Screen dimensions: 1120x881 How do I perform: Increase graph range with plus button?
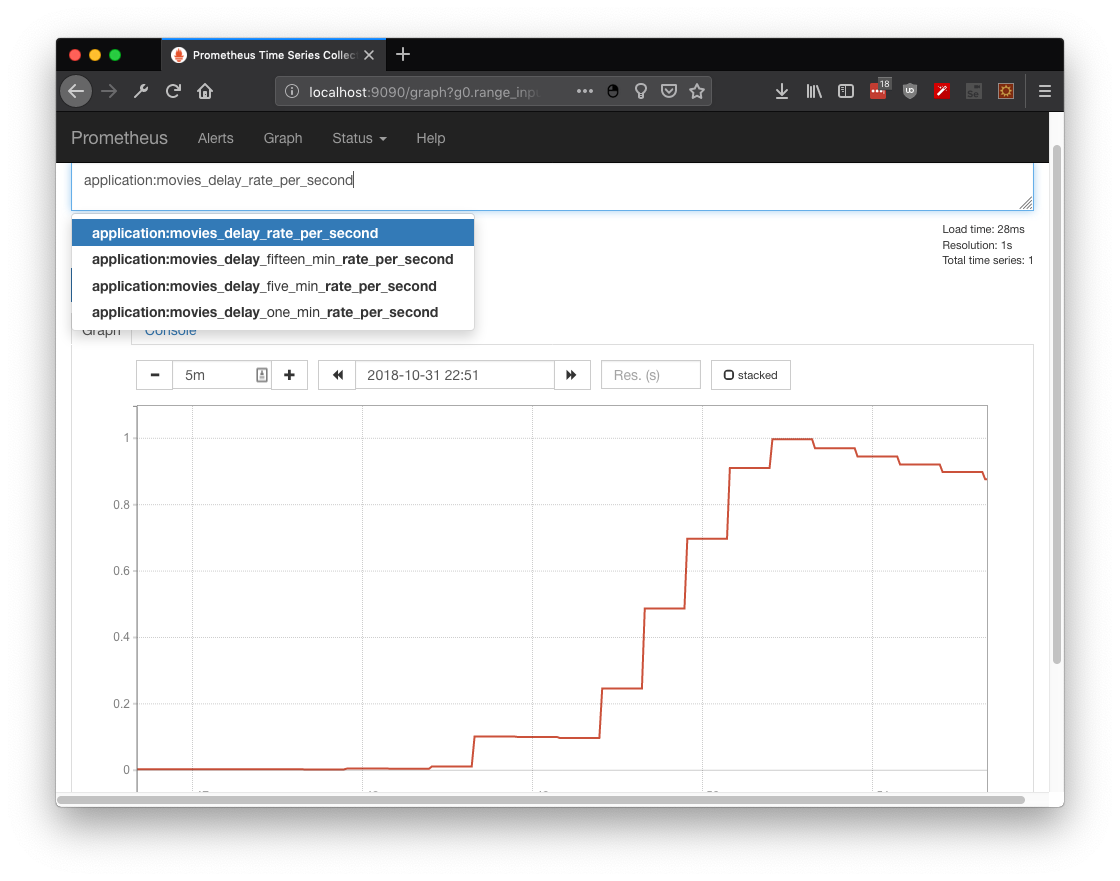pos(289,375)
